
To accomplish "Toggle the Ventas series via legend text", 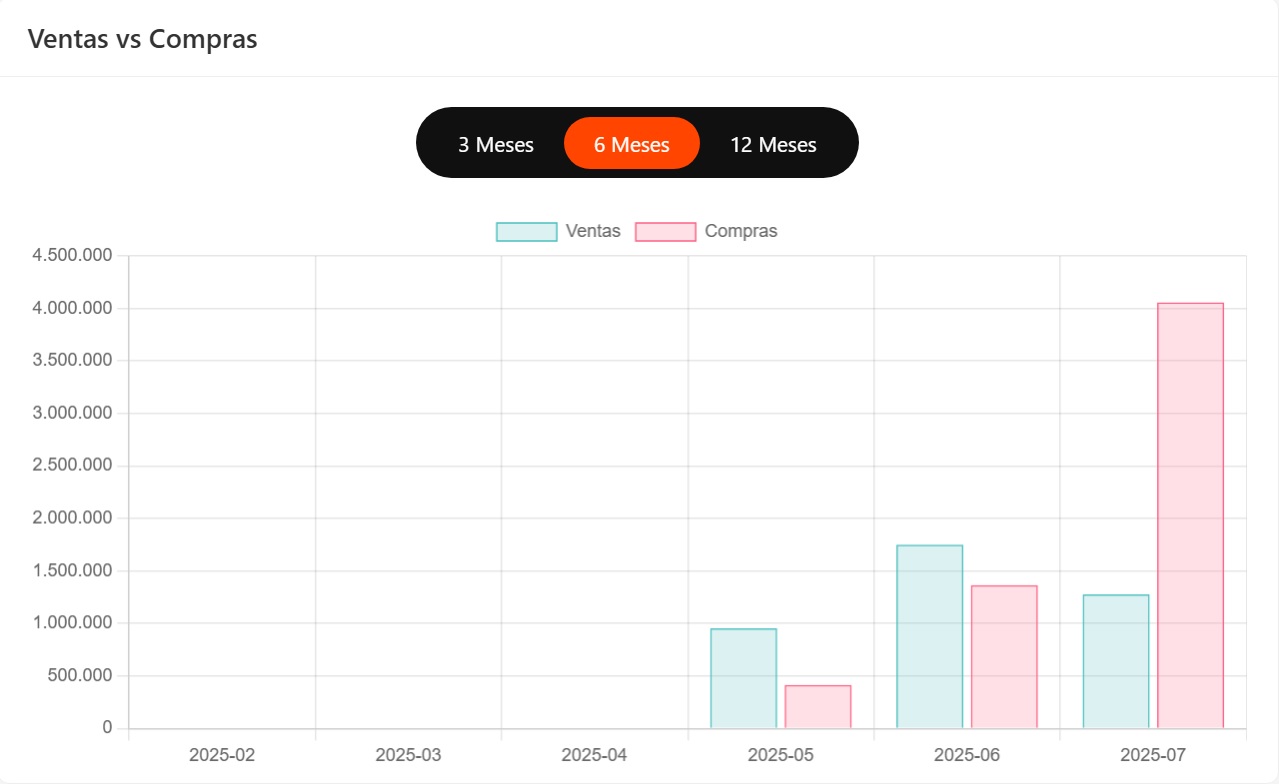I will [593, 231].
